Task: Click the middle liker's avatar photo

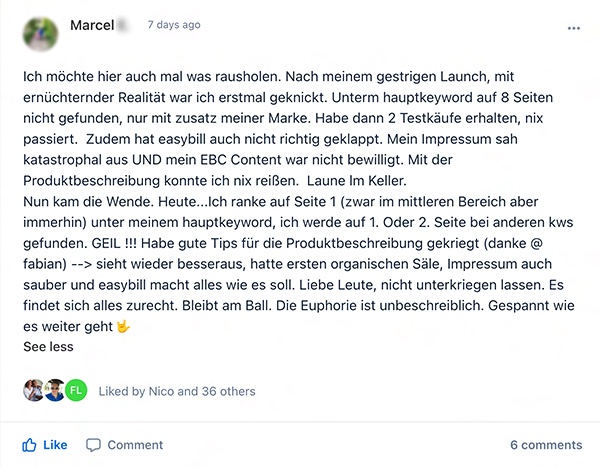Action: click(55, 390)
